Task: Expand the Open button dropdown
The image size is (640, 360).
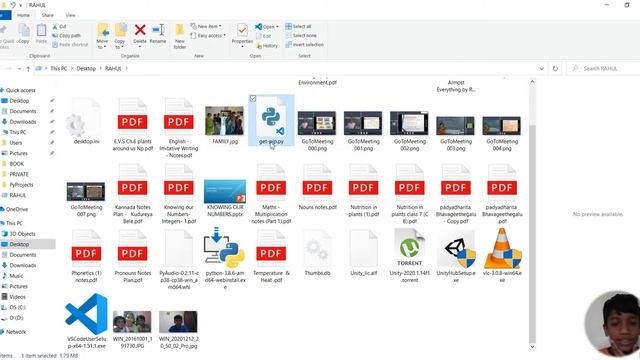Action: click(x=278, y=27)
